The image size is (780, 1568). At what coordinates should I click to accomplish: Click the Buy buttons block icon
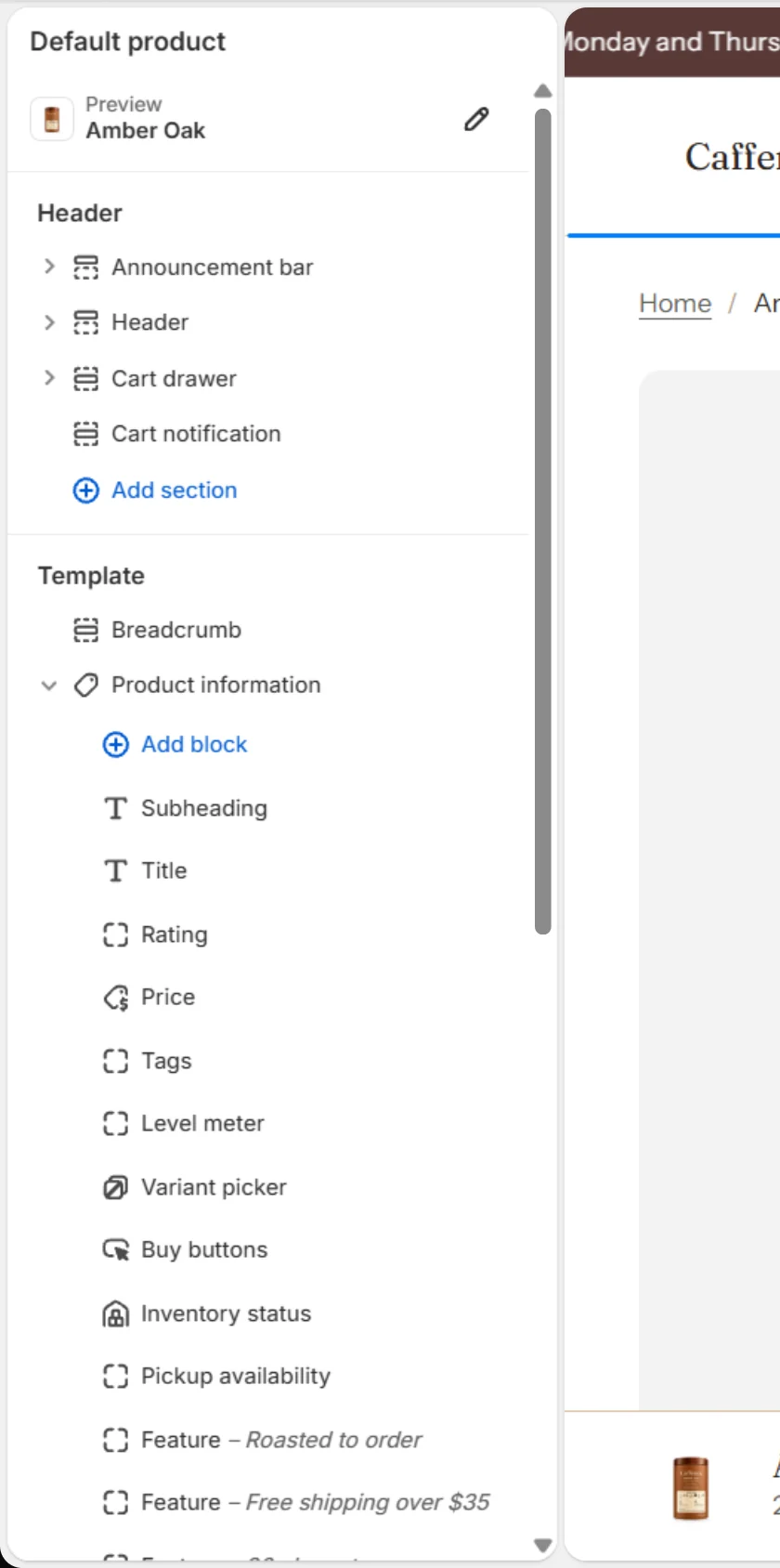click(x=115, y=1250)
